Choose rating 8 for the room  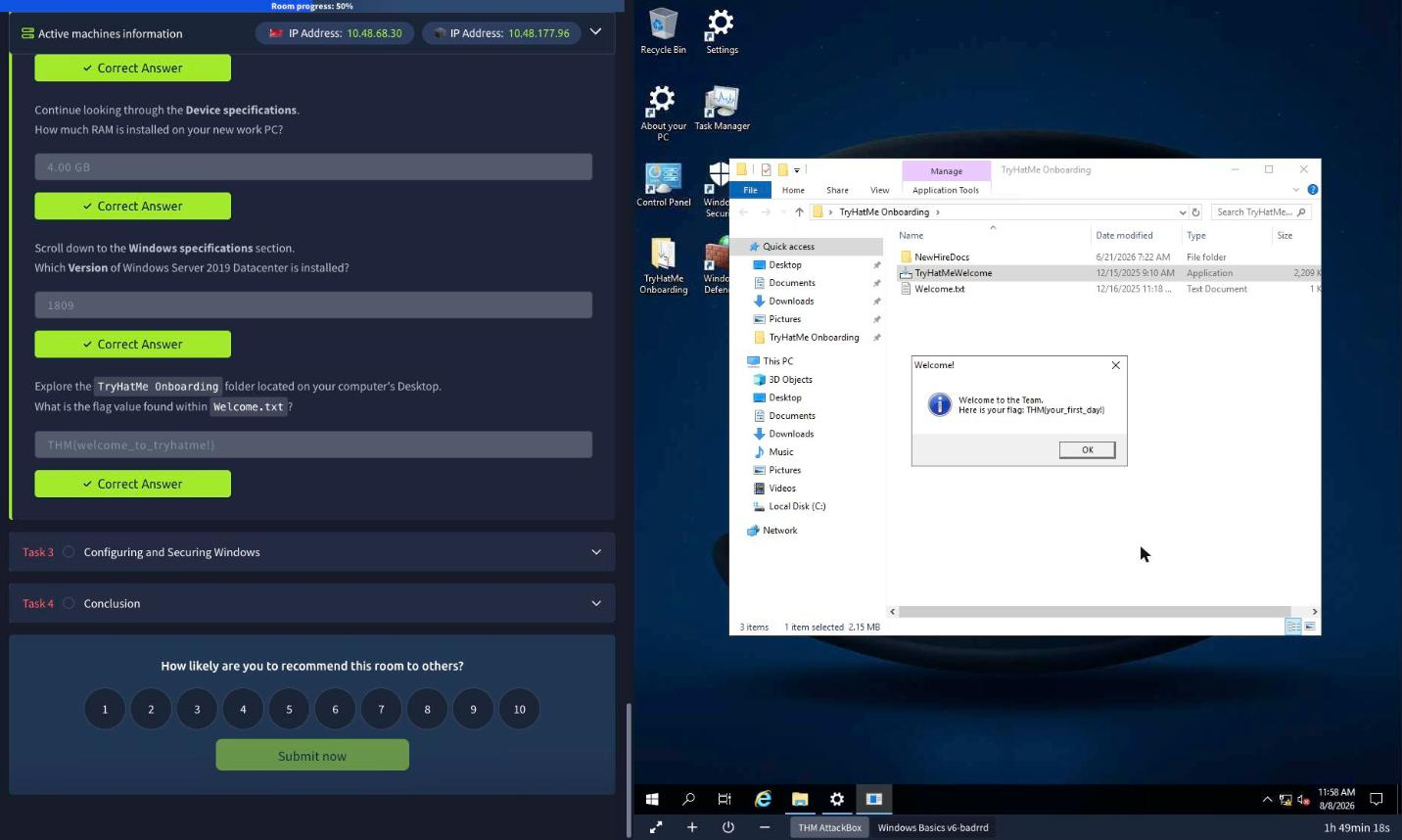[427, 709]
